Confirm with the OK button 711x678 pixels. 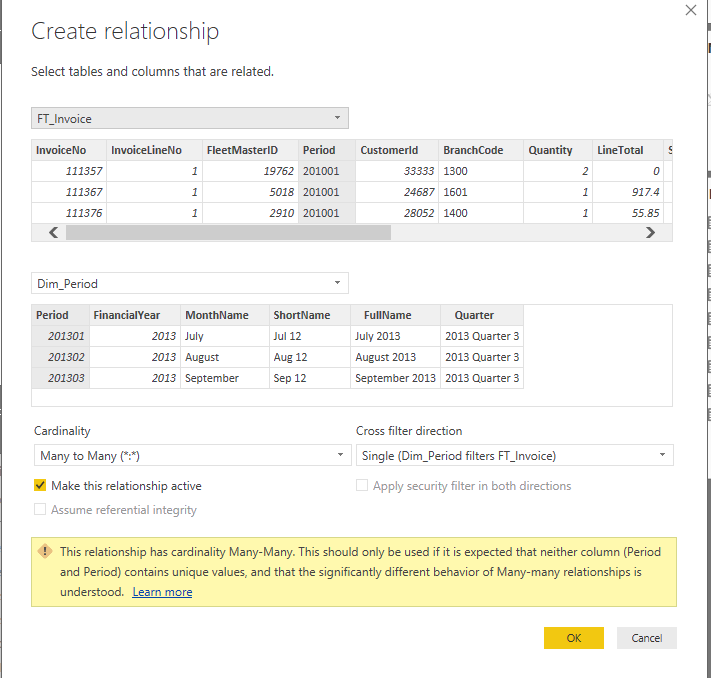click(x=574, y=638)
